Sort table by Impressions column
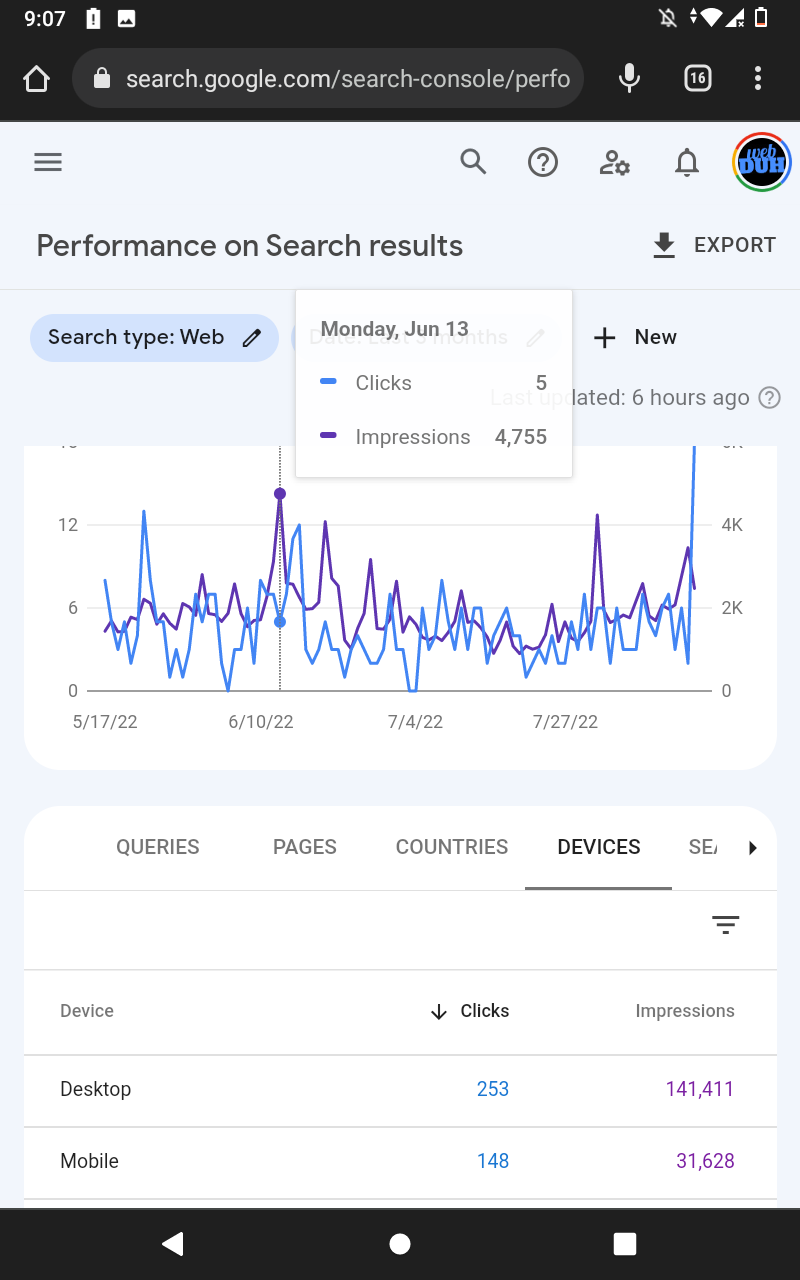This screenshot has height=1280, width=800. (685, 1011)
